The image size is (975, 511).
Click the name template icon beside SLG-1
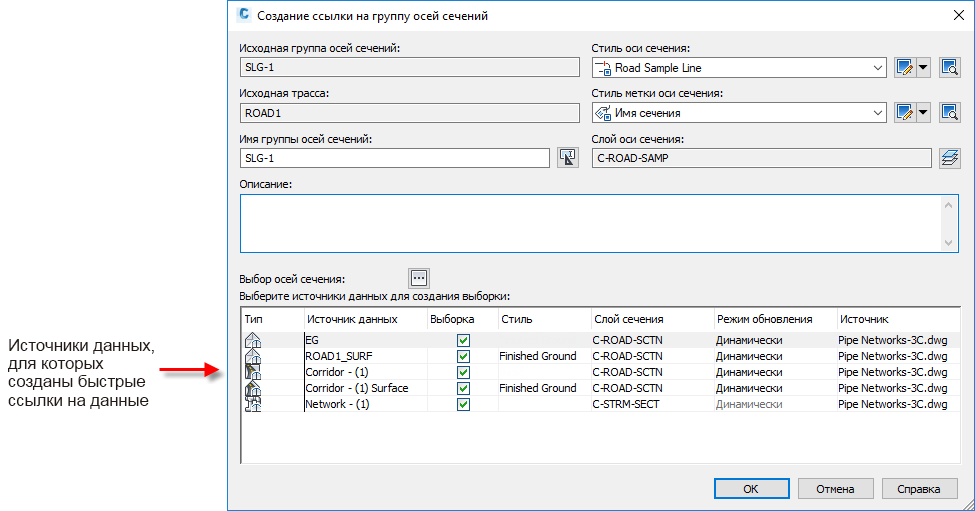[568, 158]
